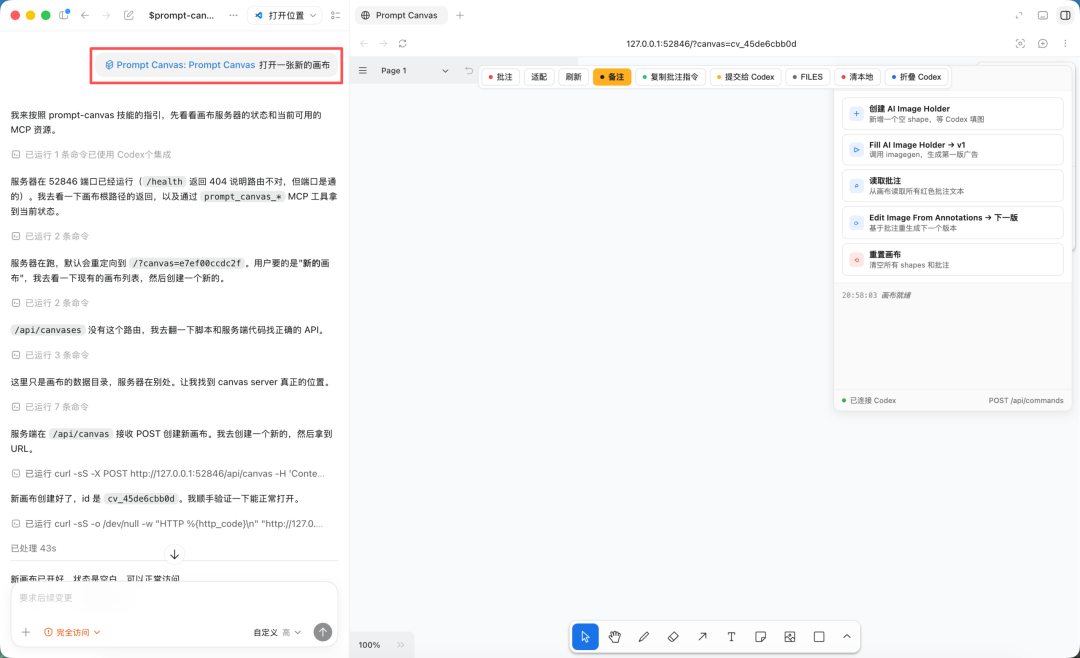Open the FILES button
This screenshot has height=658, width=1080.
[x=807, y=77]
